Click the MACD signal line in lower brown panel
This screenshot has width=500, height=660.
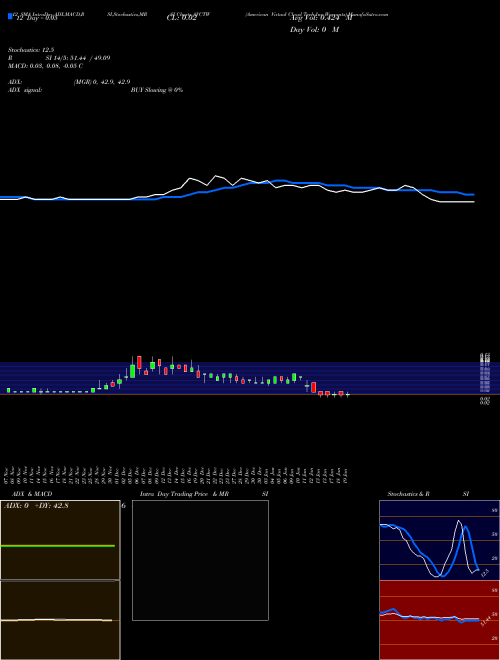(x=56, y=620)
